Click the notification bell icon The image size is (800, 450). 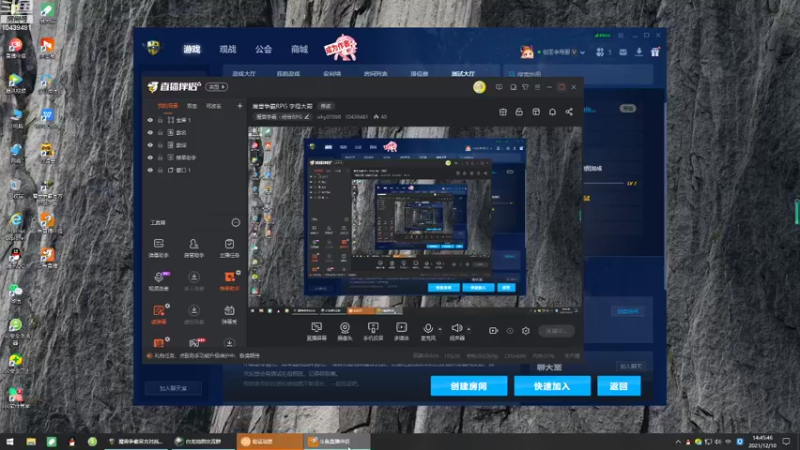[552, 112]
